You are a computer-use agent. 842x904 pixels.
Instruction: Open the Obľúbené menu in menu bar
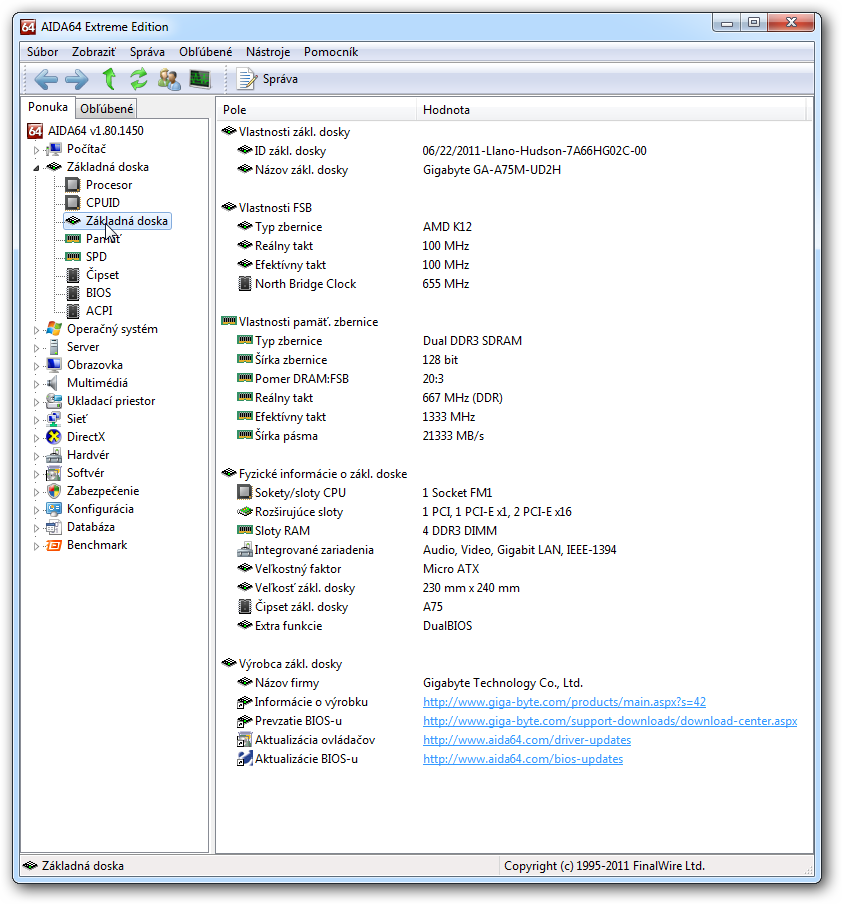[x=205, y=52]
